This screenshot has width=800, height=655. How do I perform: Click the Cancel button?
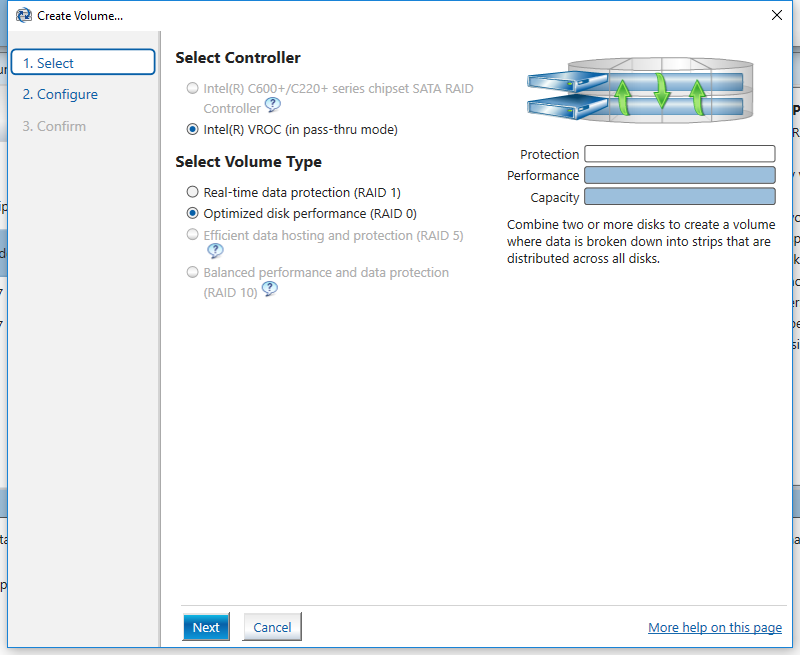pos(272,627)
